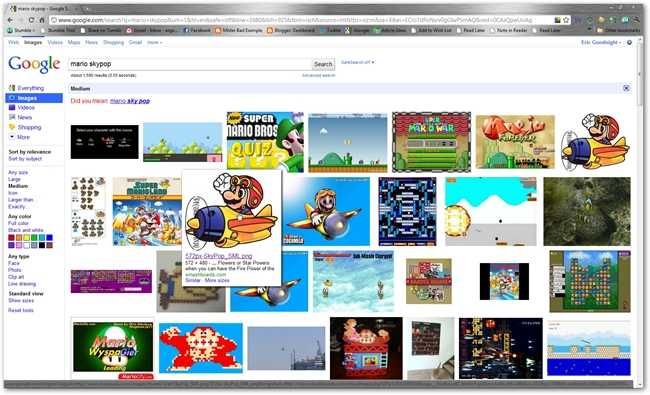The height and width of the screenshot is (395, 650).
Task: Open the red pixel Donkey Kong thumbnail
Action: click(201, 348)
